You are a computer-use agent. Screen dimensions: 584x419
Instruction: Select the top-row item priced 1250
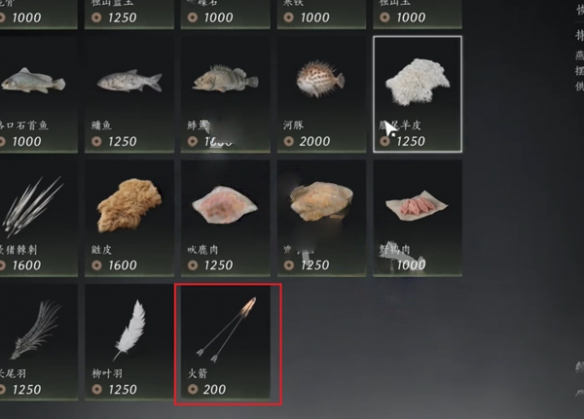(x=129, y=14)
